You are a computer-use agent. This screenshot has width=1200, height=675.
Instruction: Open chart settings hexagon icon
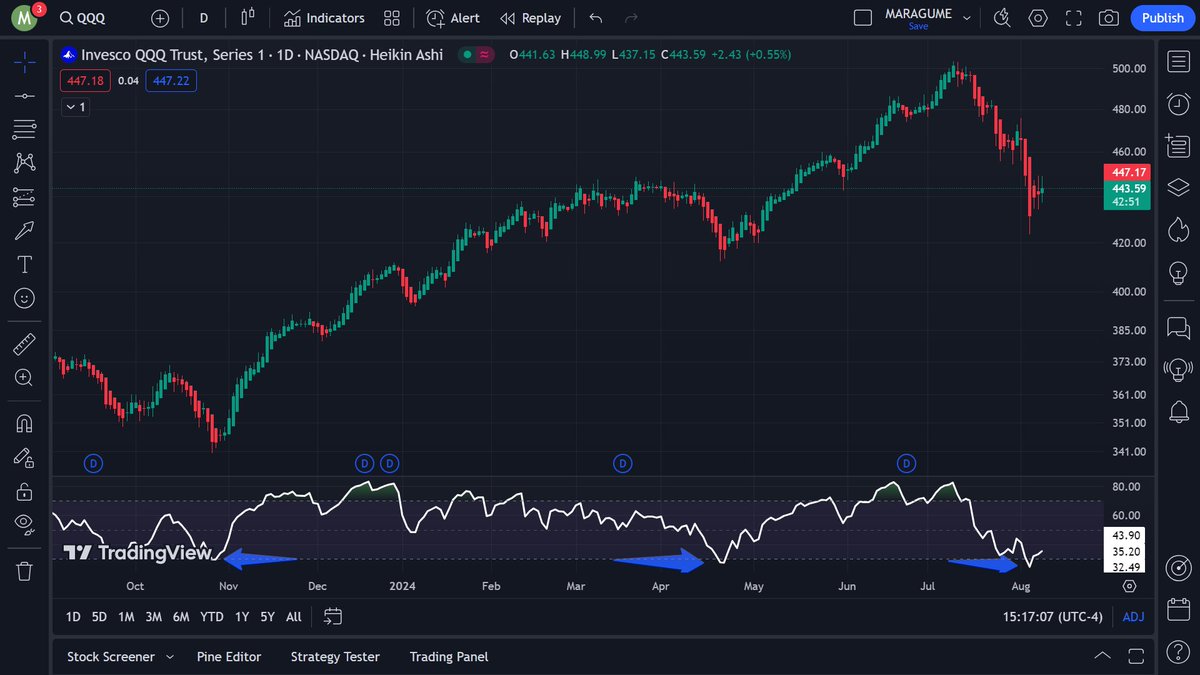[1038, 18]
